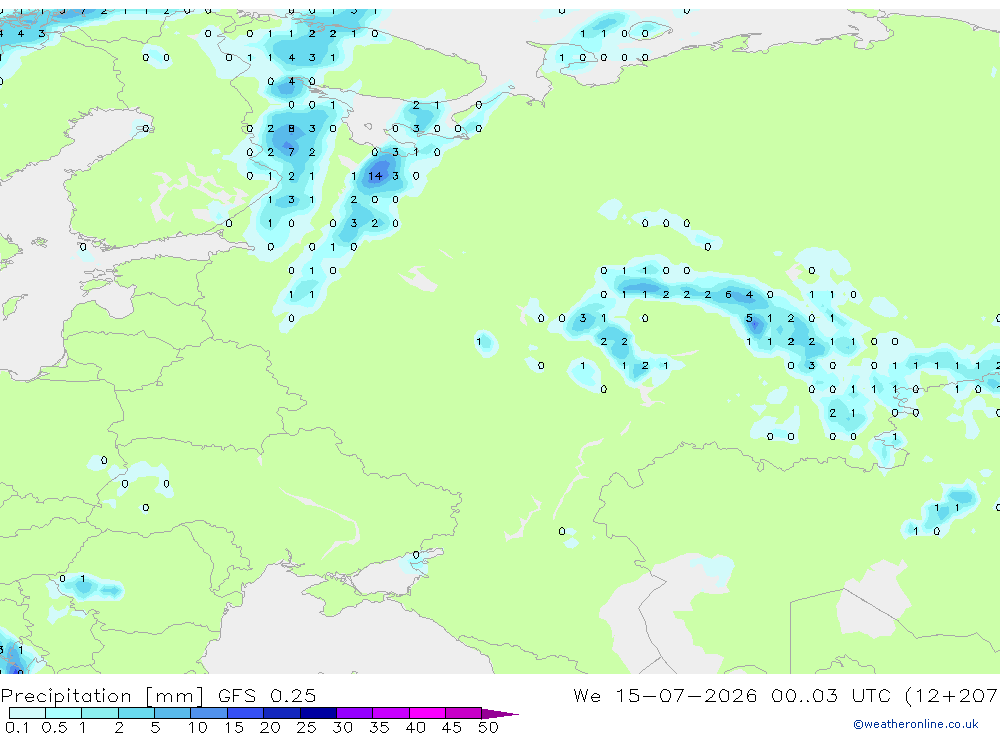Click the '40' label on the legend scale
This screenshot has height=733, width=1000.
pyautogui.click(x=415, y=727)
